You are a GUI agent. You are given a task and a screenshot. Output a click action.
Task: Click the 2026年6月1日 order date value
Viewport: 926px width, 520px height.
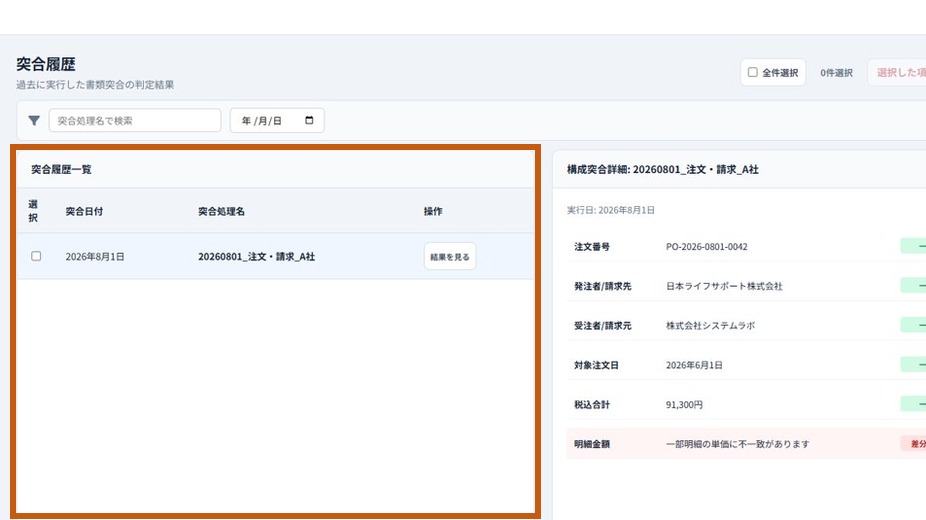tap(694, 365)
